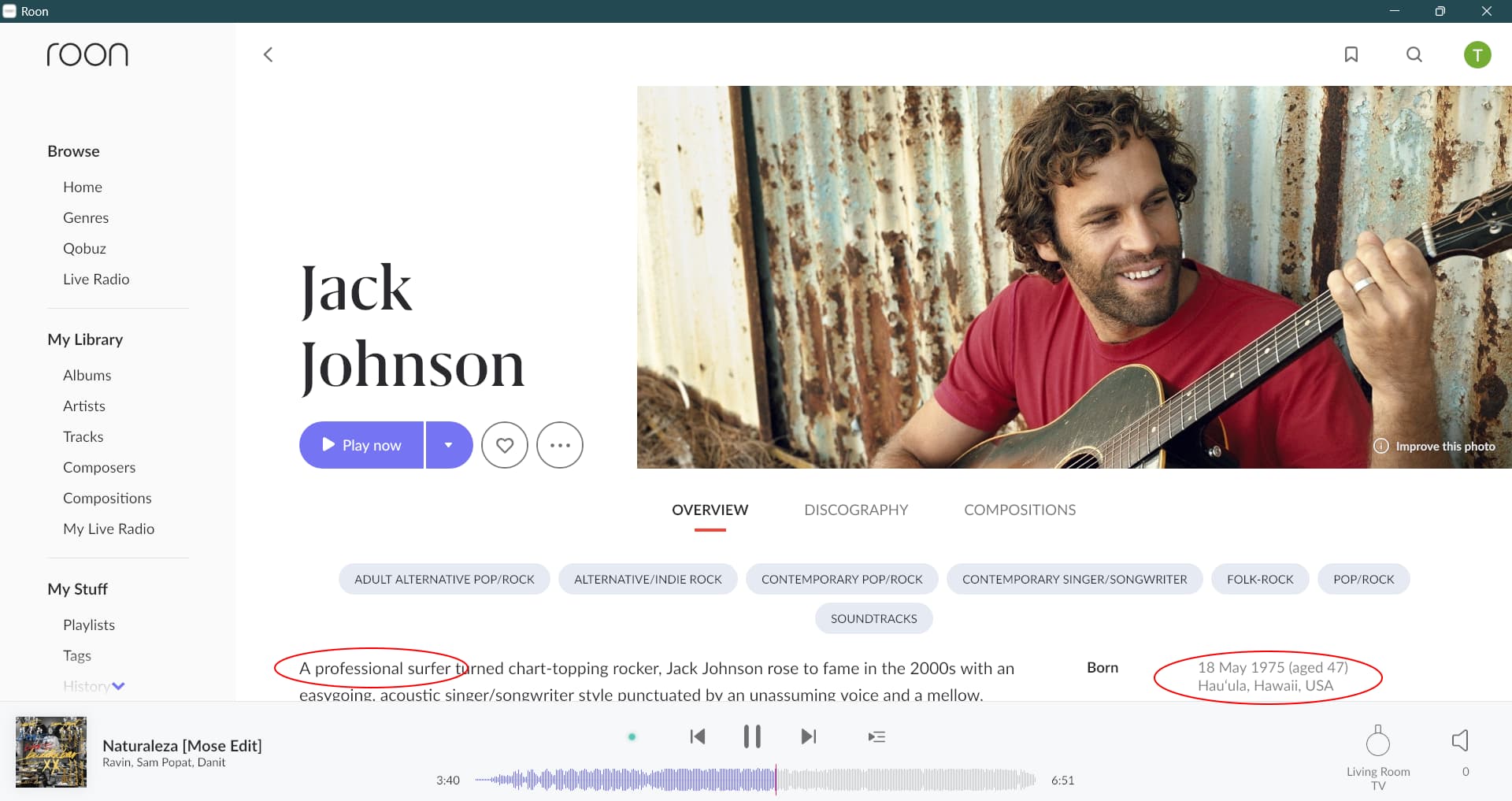Image resolution: width=1512 pixels, height=801 pixels.
Task: Open Artists in My Library
Action: tap(84, 406)
